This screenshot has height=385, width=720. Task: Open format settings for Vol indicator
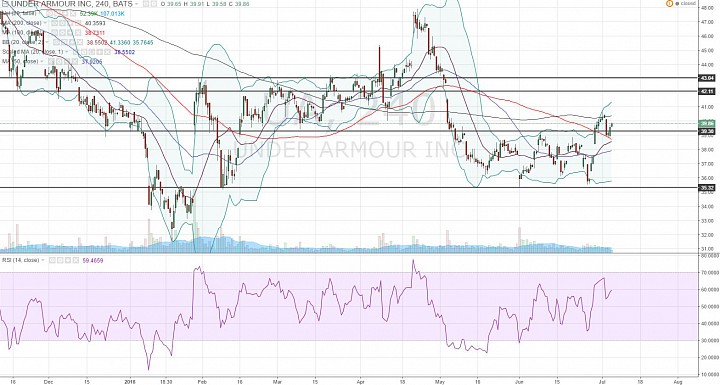[56, 14]
